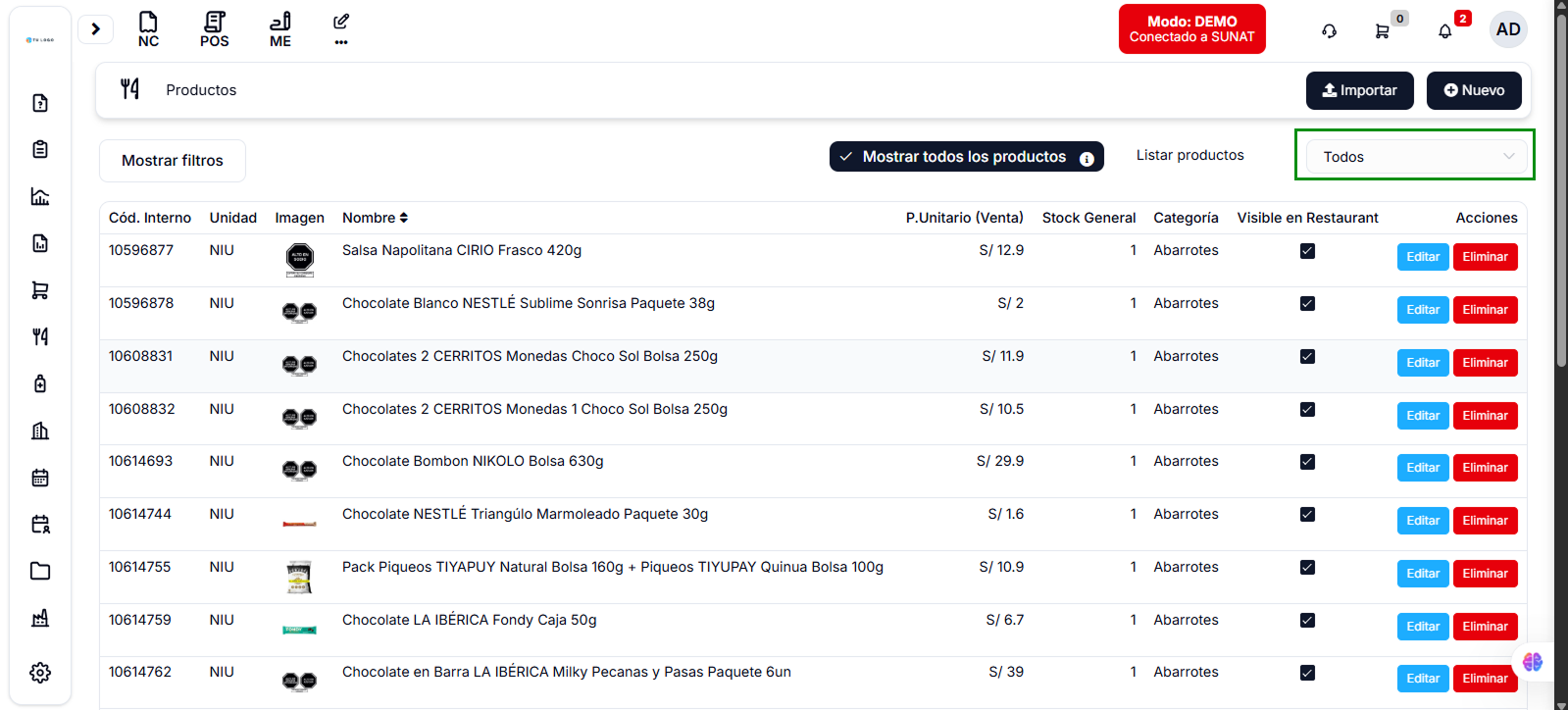This screenshot has width=1568, height=710.
Task: Open the AD user avatar menu
Action: point(1507,29)
